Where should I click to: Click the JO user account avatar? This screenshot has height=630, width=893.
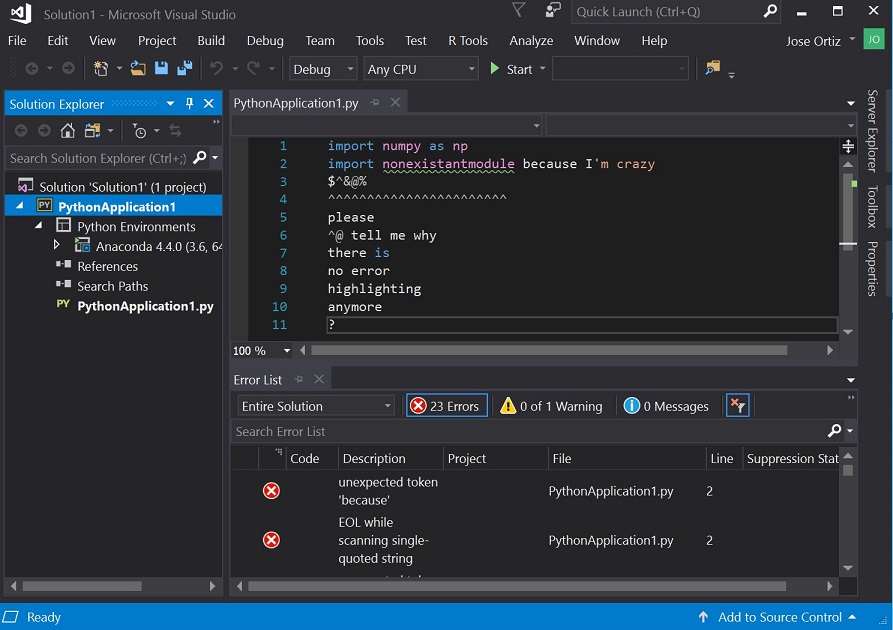click(874, 39)
